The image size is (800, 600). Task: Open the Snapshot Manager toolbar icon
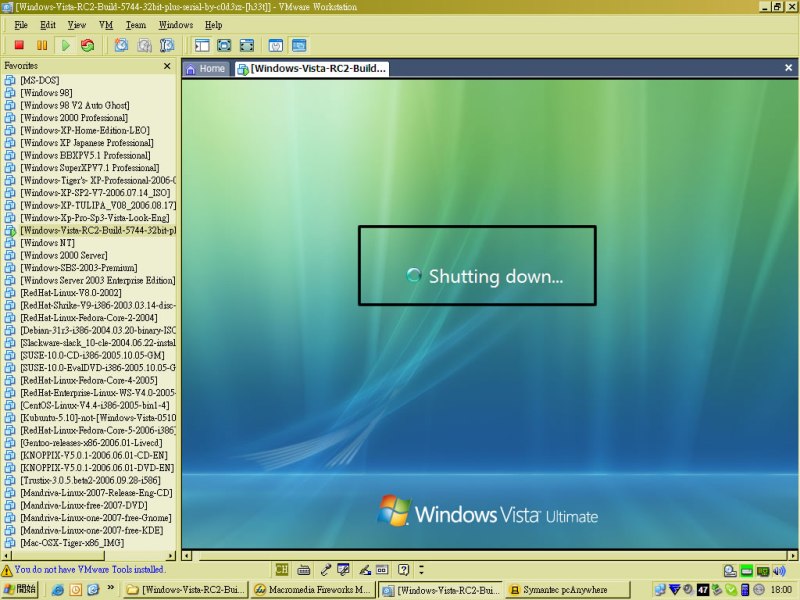167,45
